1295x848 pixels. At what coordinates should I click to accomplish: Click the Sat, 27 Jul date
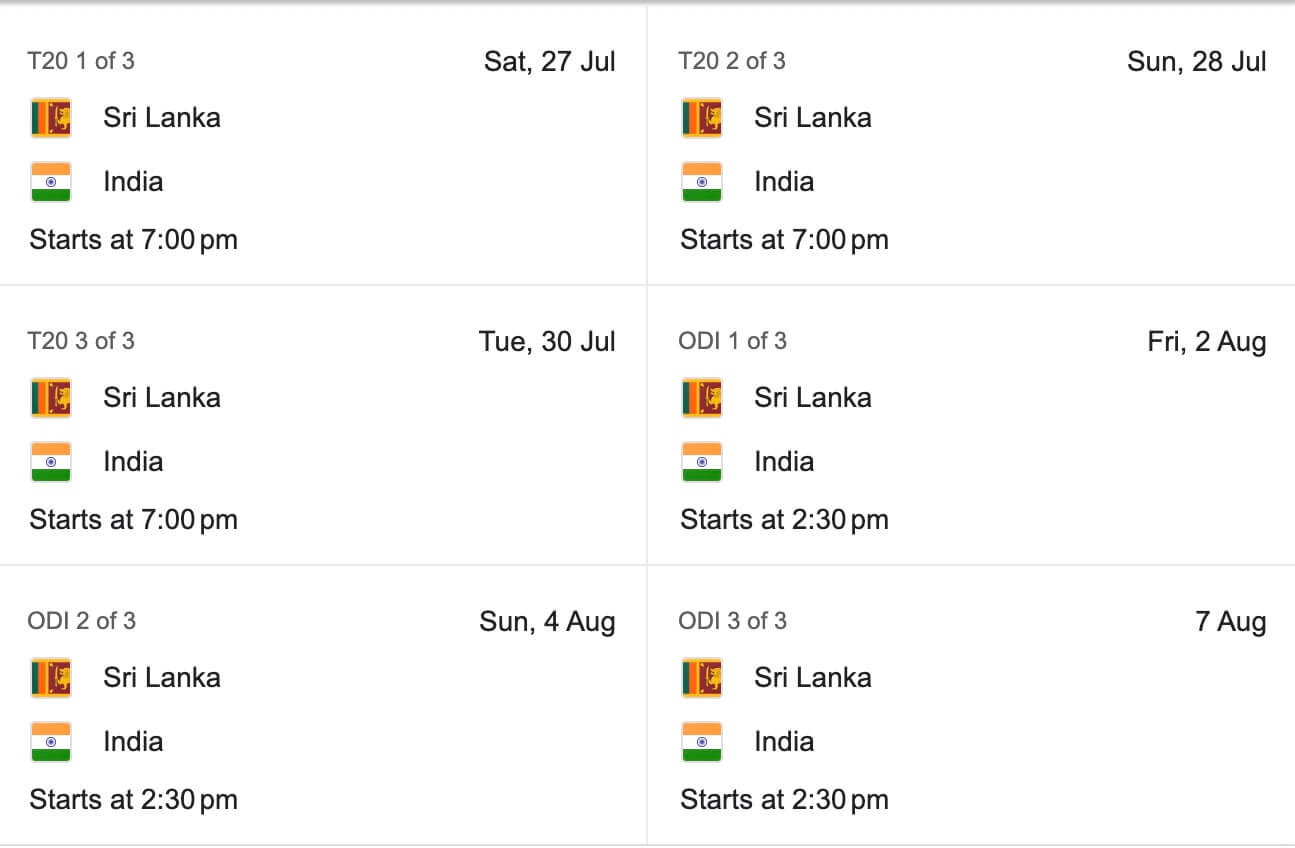tap(550, 62)
